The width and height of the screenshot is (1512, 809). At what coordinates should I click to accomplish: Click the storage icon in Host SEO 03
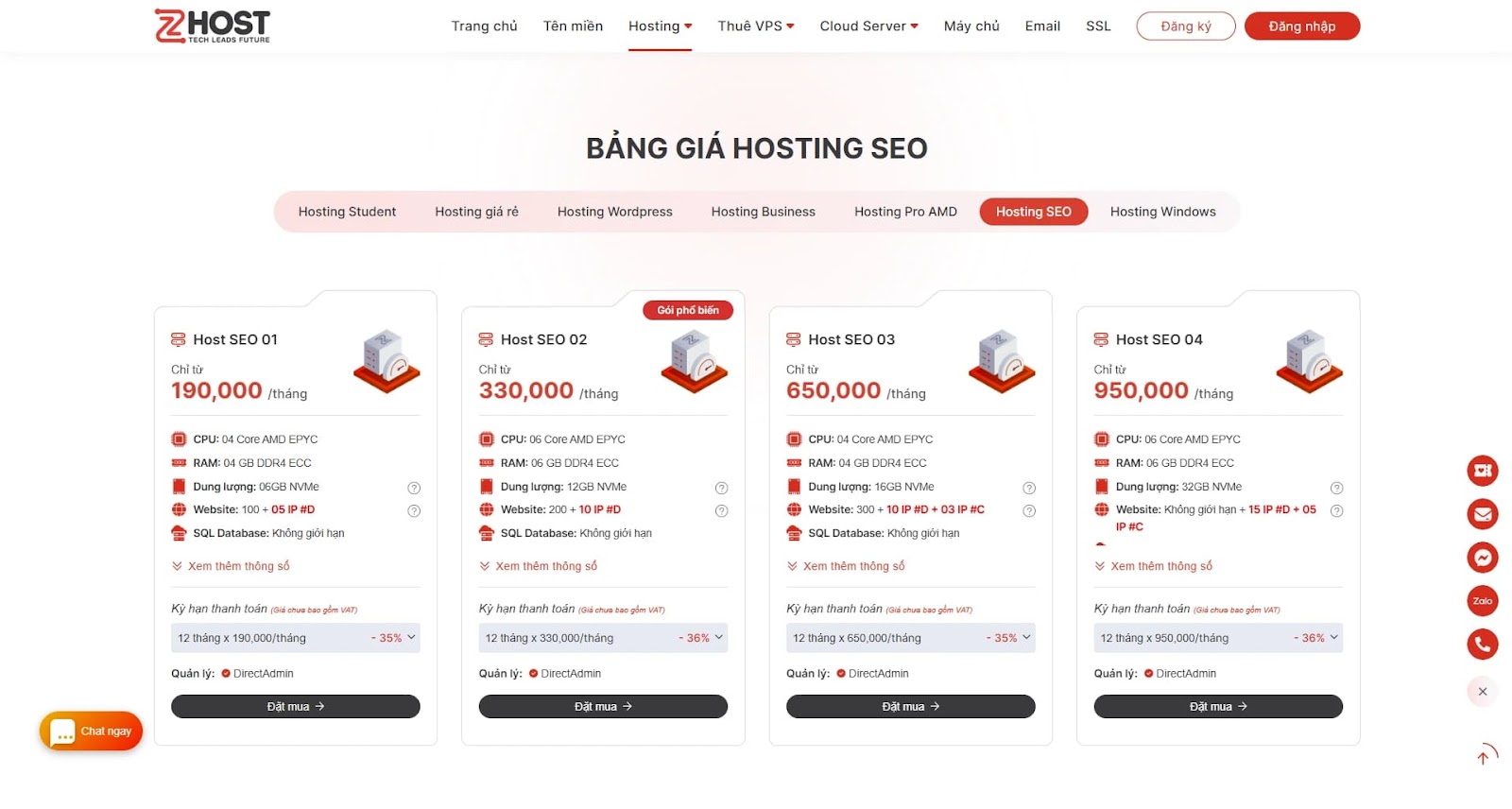coord(794,487)
